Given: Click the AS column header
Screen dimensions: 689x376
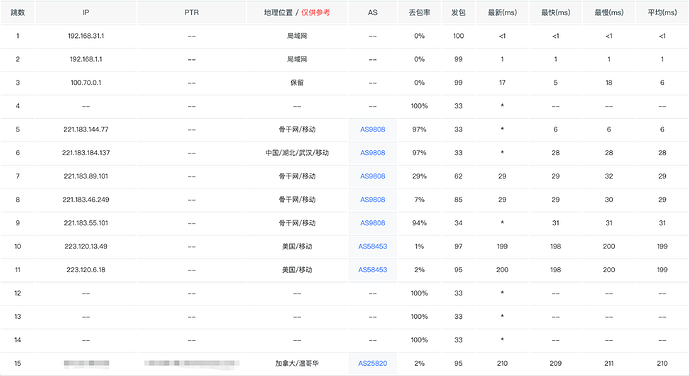Looking at the screenshot, I should point(373,12).
